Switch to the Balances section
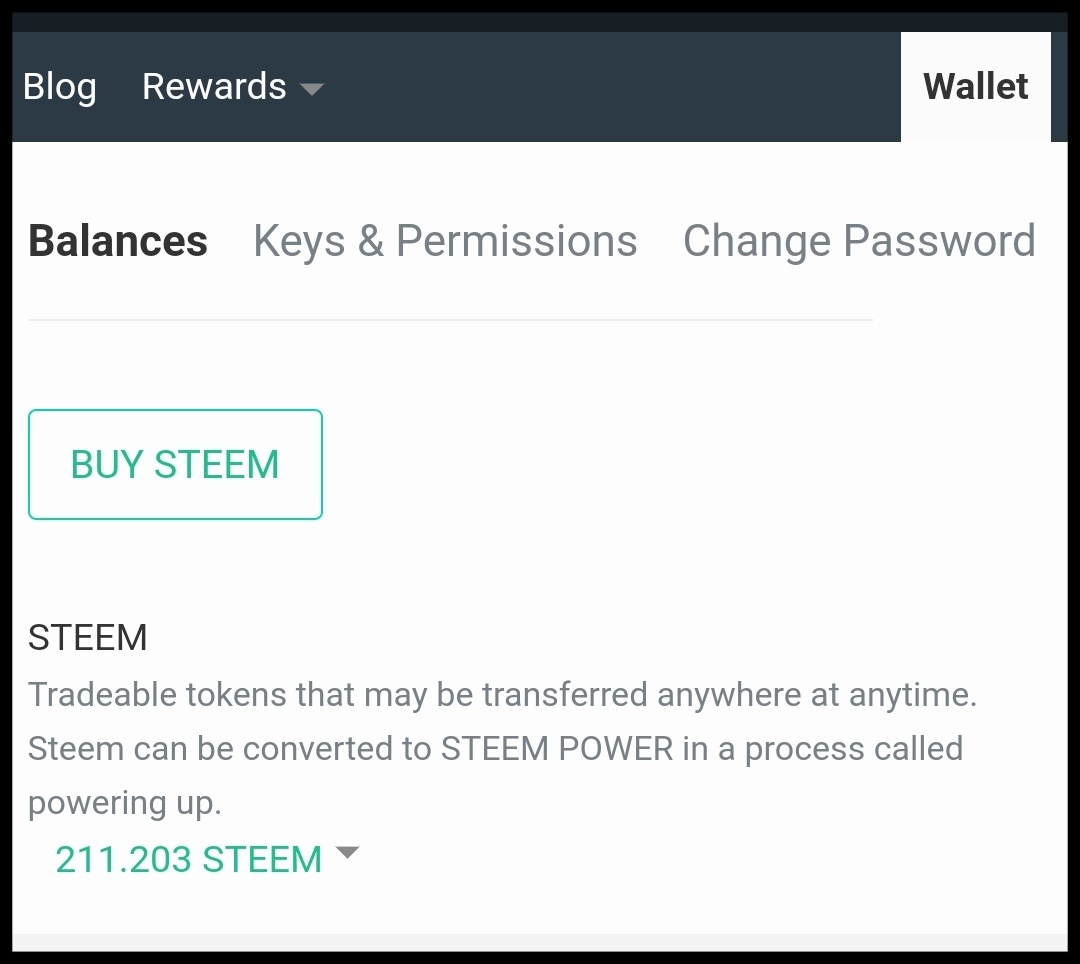 (x=118, y=241)
